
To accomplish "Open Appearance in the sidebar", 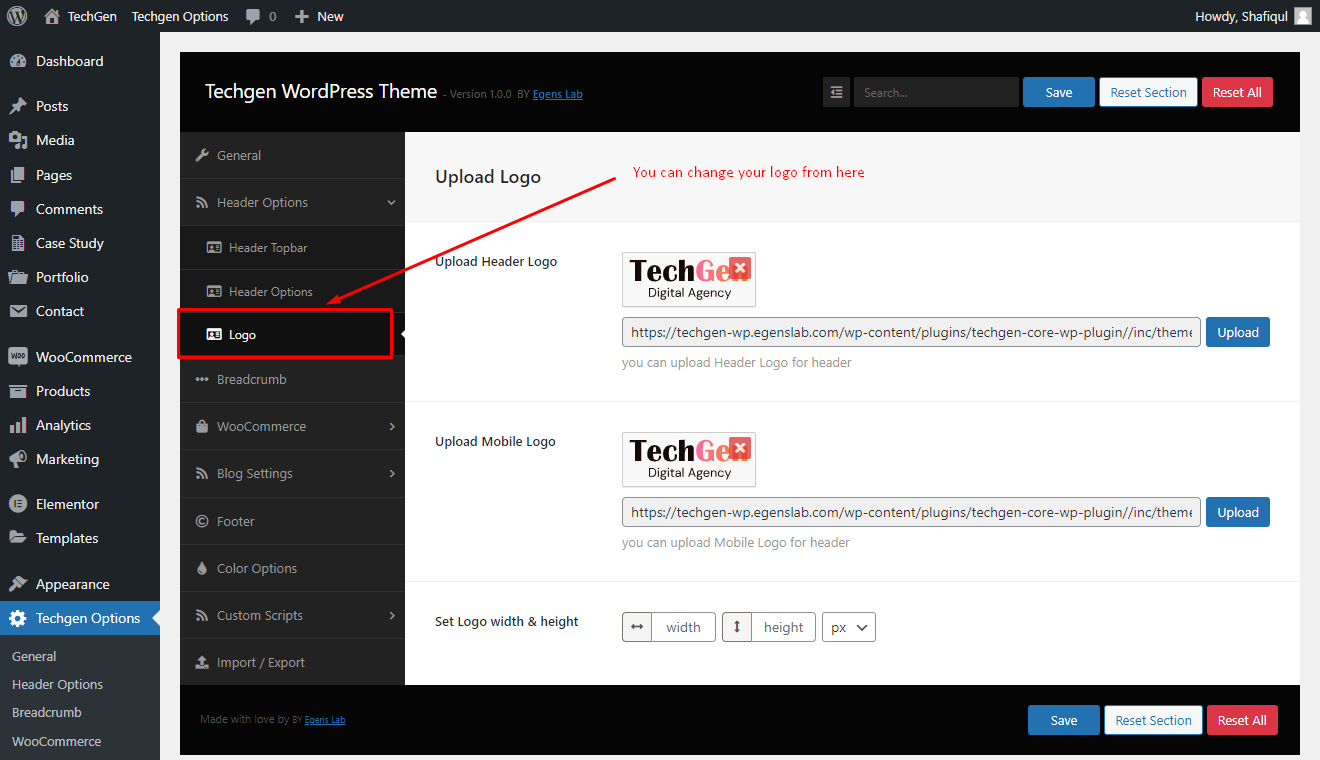I will click(80, 584).
